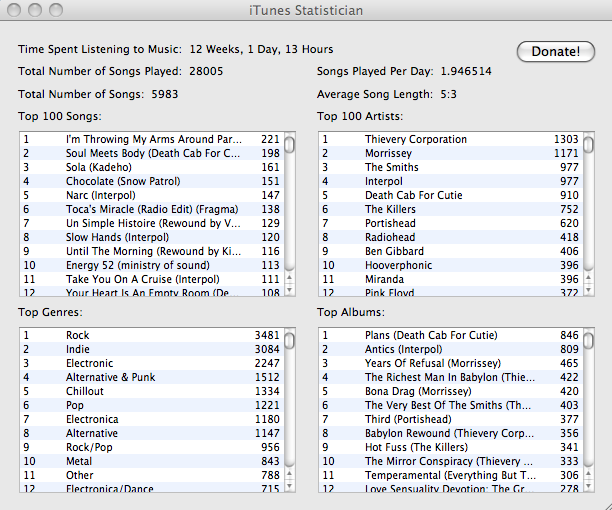Select album "The Very Best Of The Smiths"

(x=451, y=405)
